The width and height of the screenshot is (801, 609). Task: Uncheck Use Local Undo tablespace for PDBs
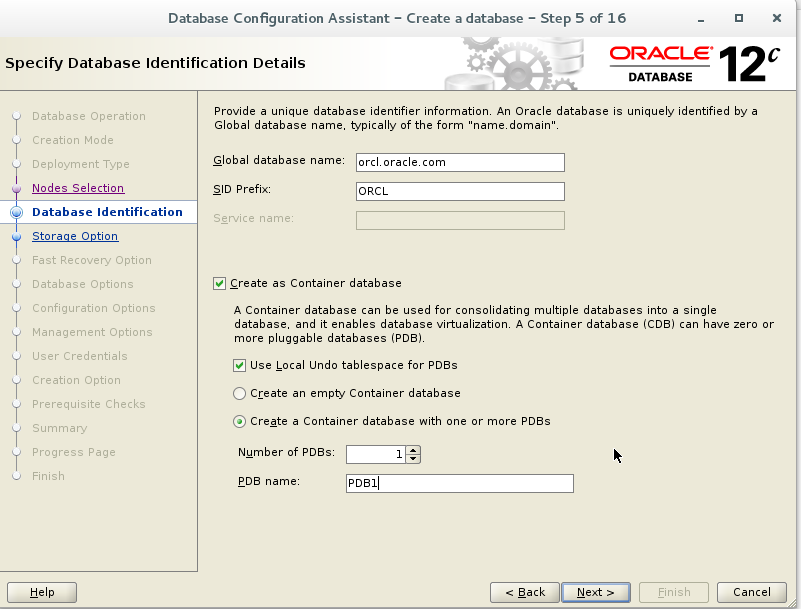[239, 365]
